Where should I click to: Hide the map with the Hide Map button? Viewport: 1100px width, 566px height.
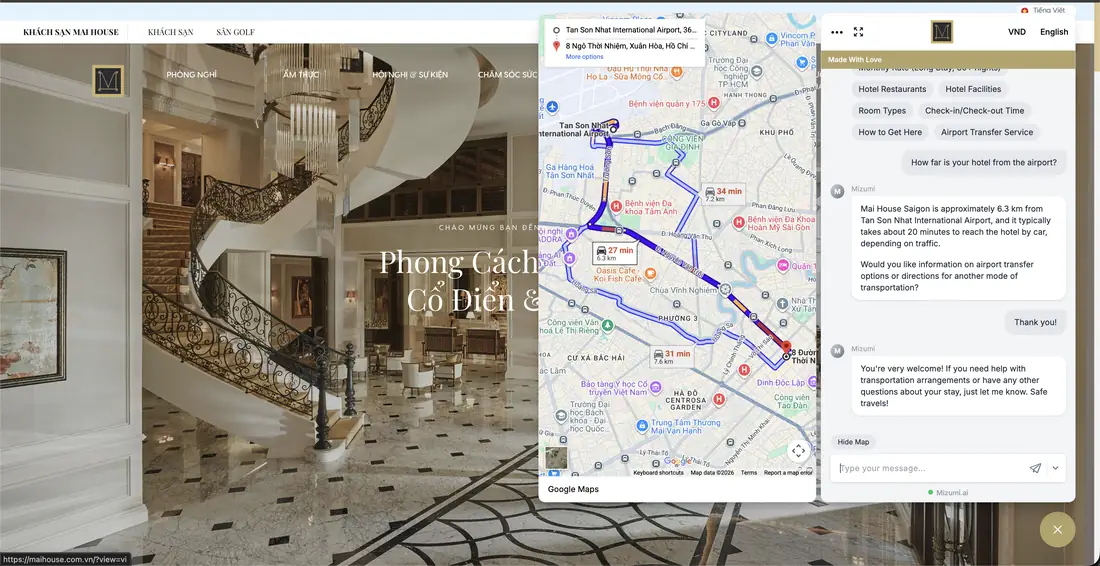click(x=853, y=442)
